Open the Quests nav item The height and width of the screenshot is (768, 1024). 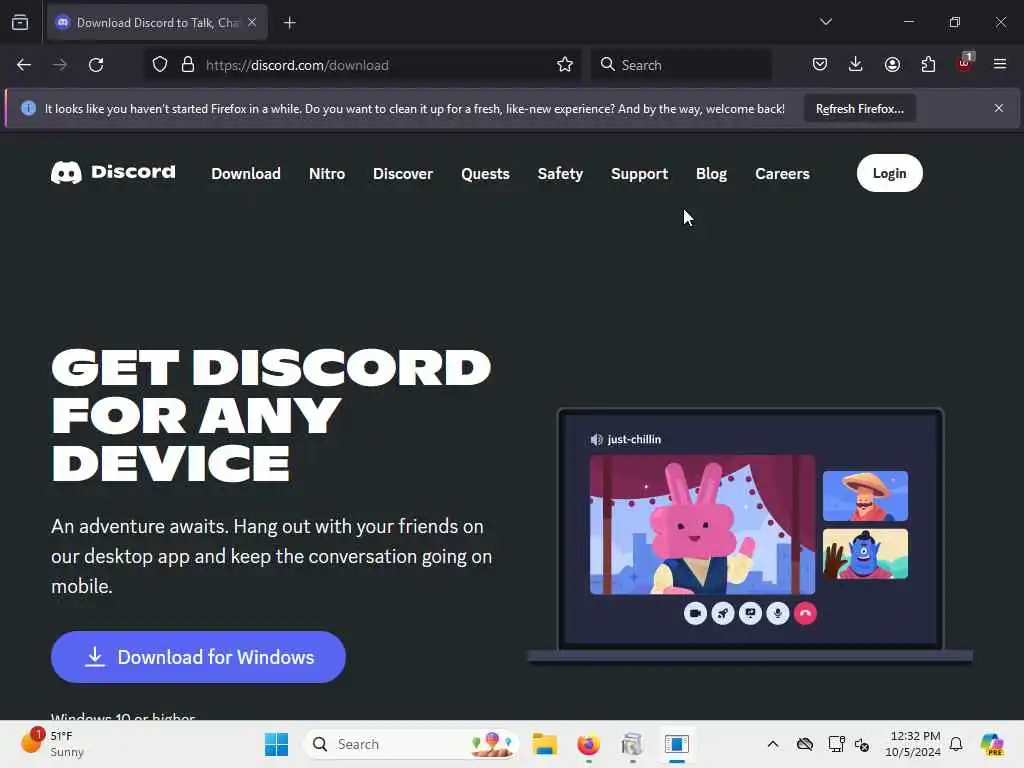pos(485,174)
